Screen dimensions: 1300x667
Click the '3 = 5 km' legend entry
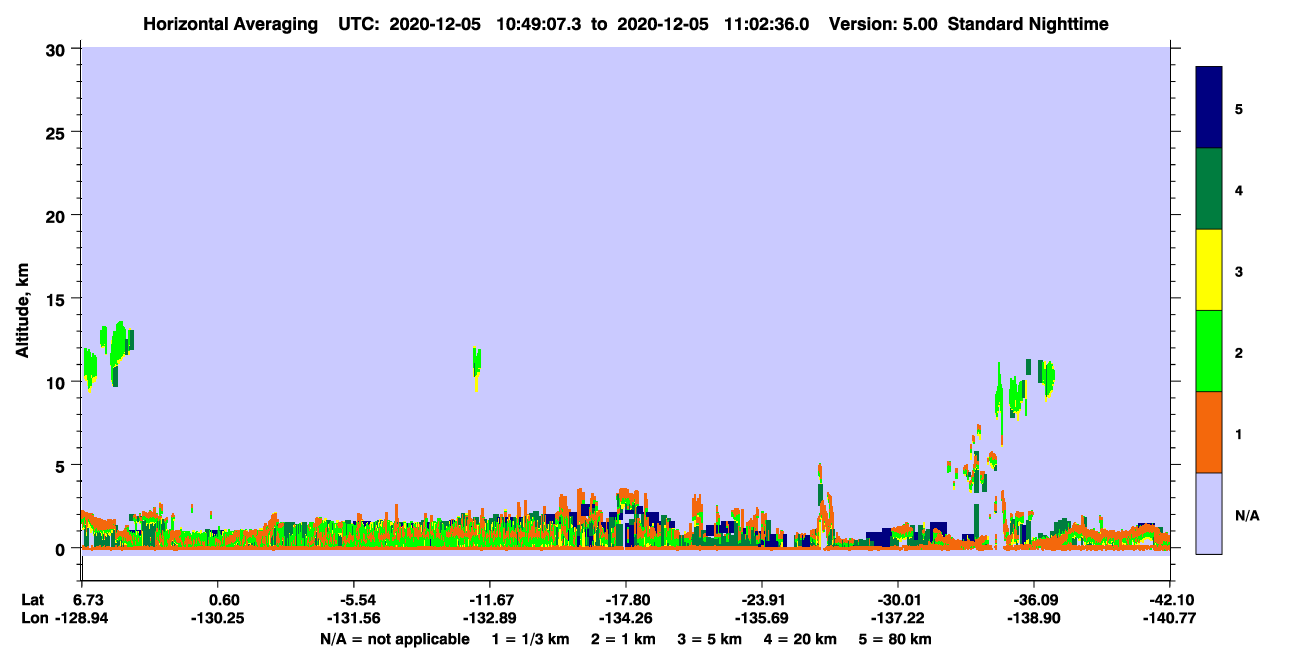[710, 639]
